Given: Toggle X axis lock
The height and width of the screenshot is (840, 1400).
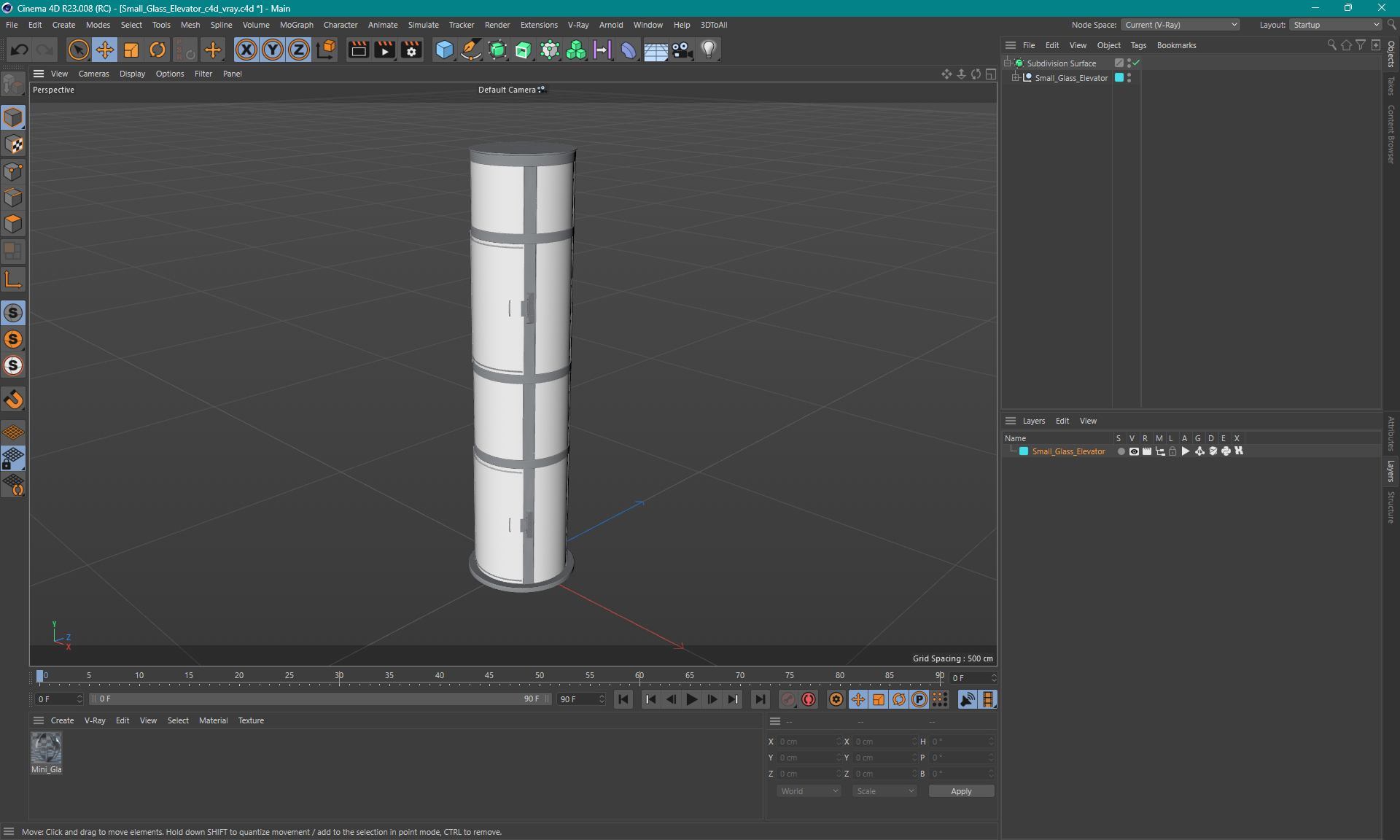Looking at the screenshot, I should (246, 50).
